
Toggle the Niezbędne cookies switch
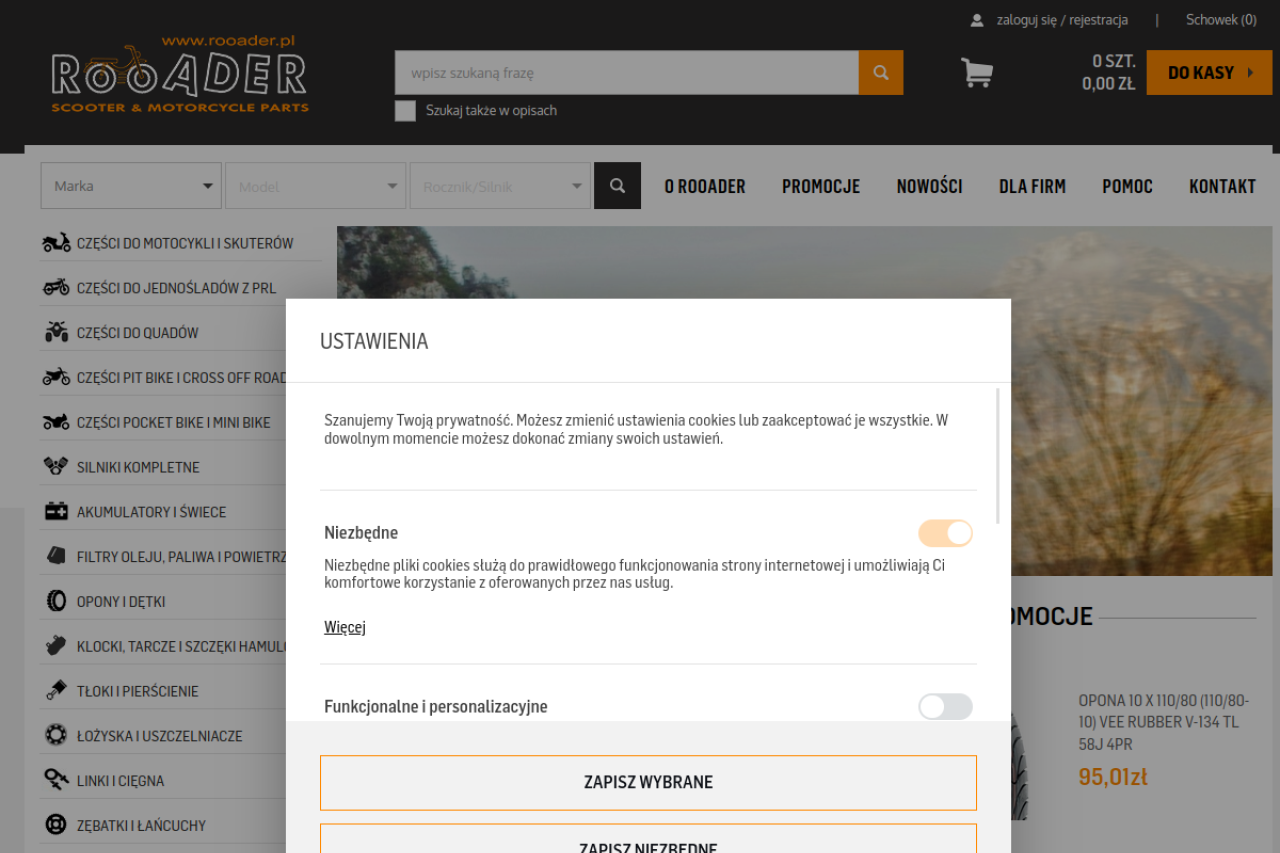click(x=945, y=533)
